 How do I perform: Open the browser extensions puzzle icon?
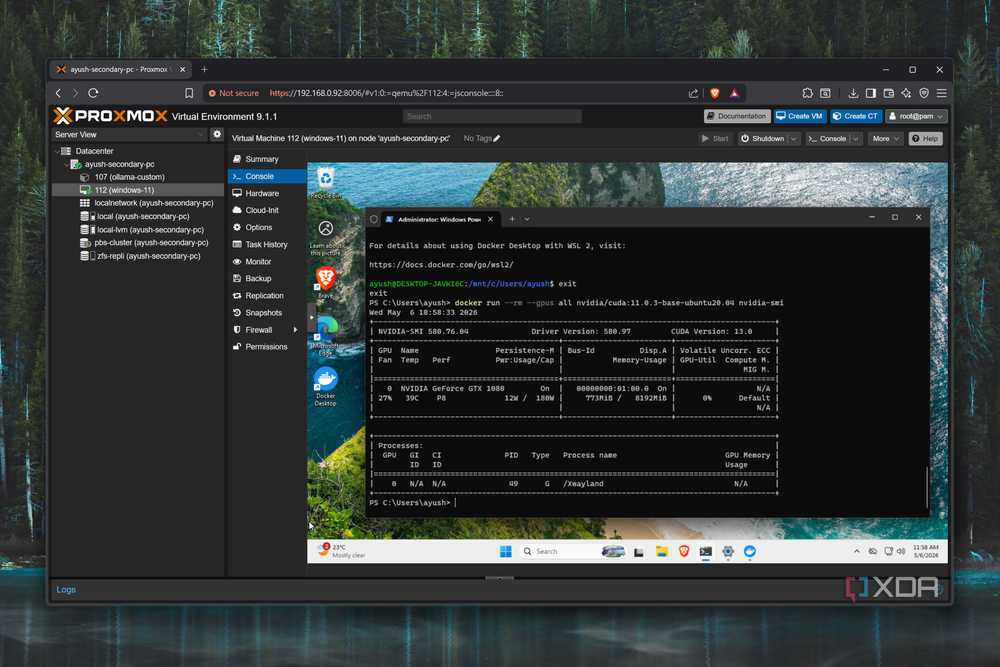tap(807, 93)
